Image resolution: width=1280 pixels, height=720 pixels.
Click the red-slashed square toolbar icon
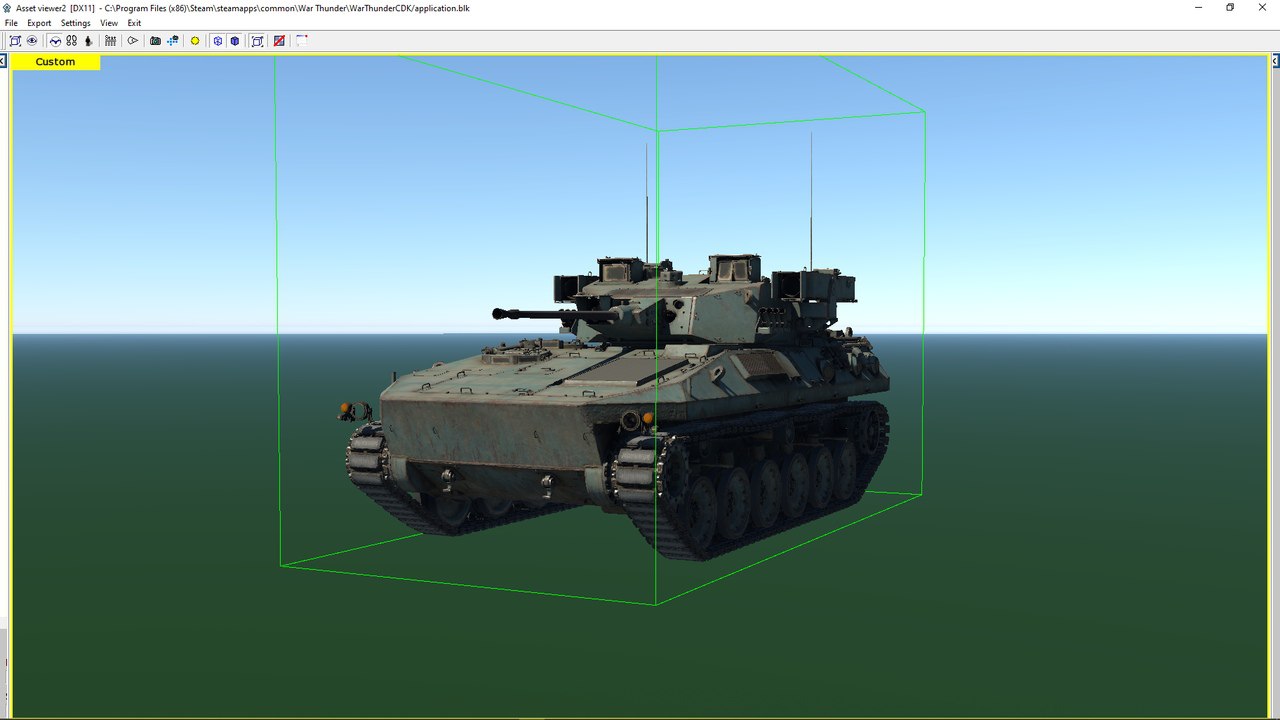(x=279, y=41)
